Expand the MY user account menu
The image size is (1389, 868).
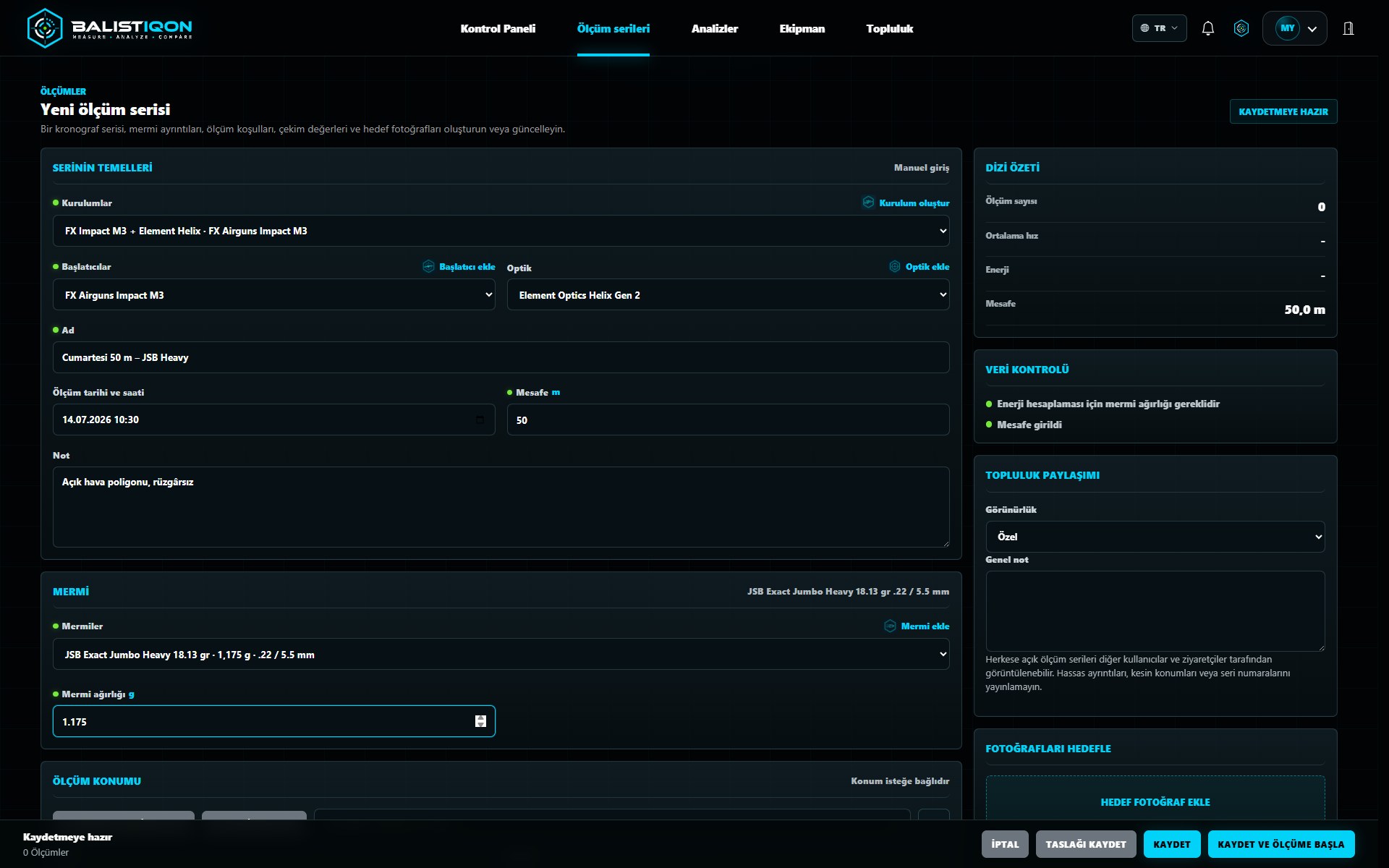(1294, 28)
